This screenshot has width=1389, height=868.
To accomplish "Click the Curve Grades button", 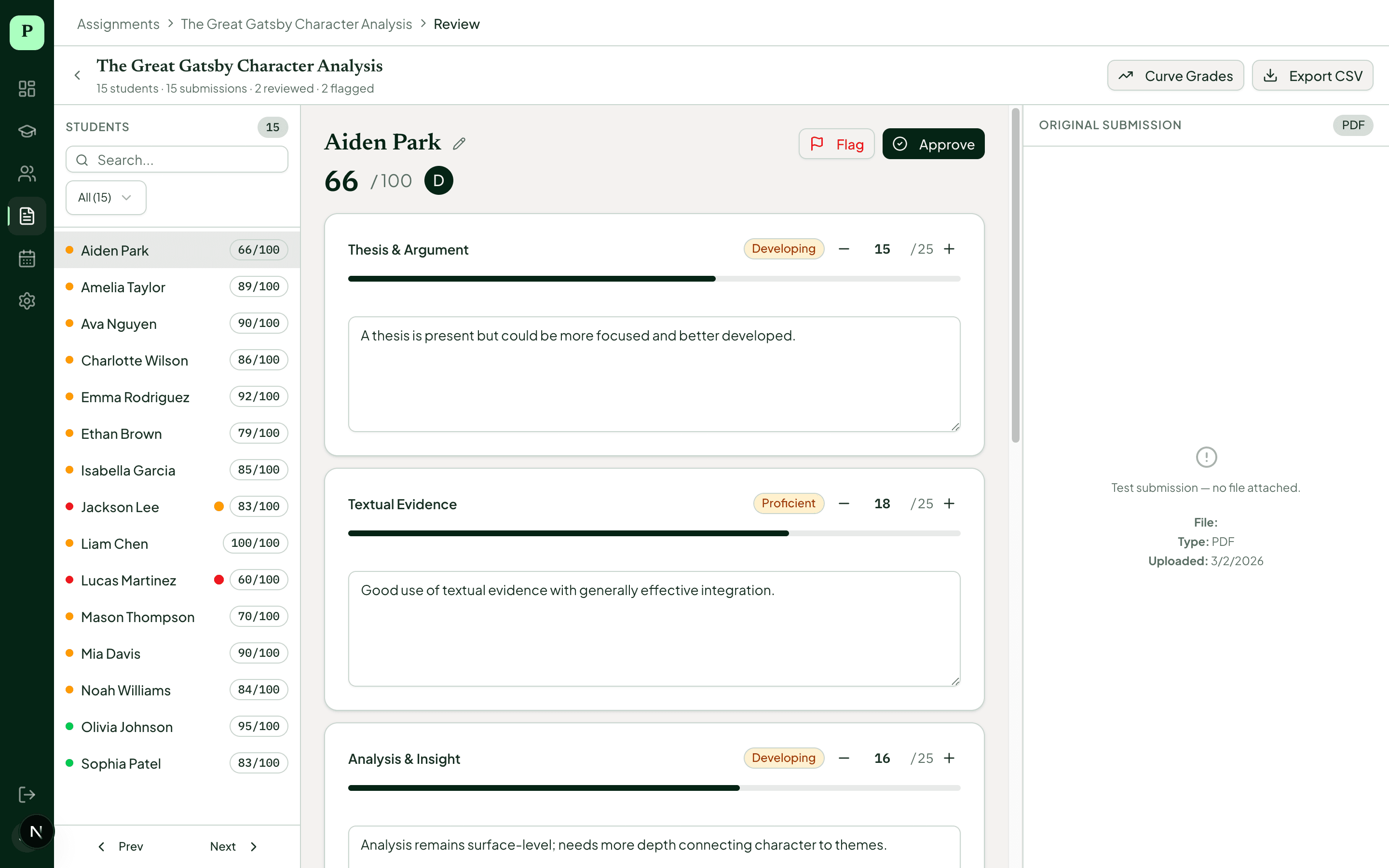I will [x=1175, y=76].
